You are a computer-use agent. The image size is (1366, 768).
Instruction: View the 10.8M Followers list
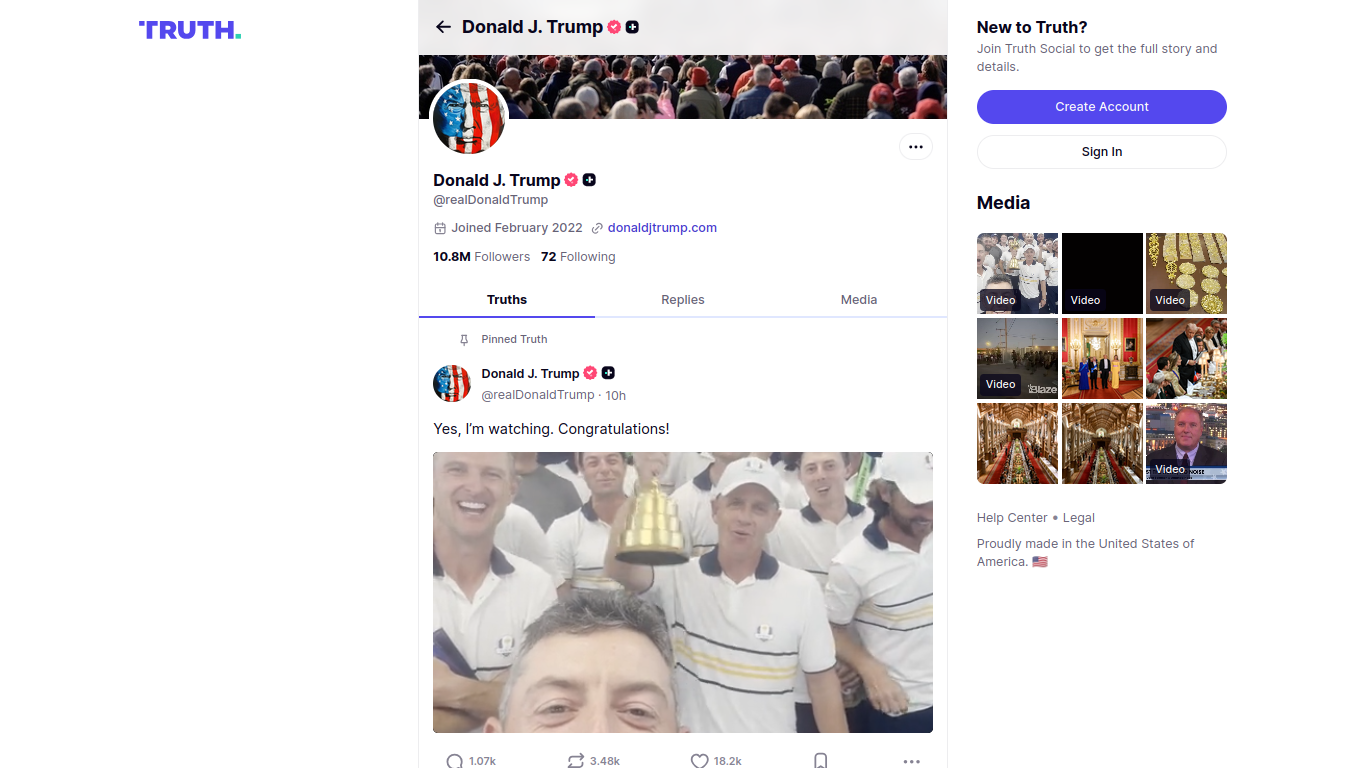point(481,257)
